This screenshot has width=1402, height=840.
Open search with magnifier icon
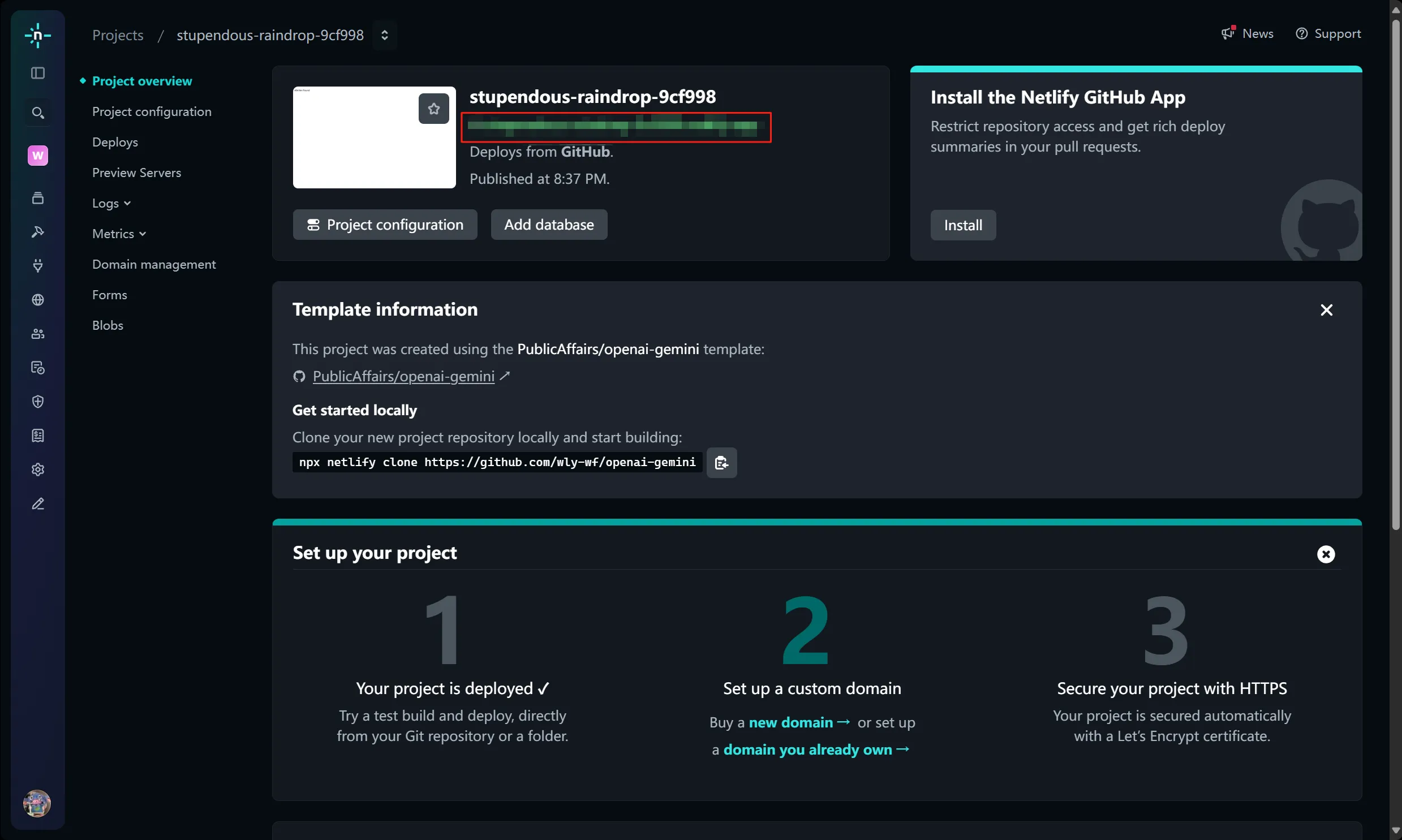(x=37, y=113)
